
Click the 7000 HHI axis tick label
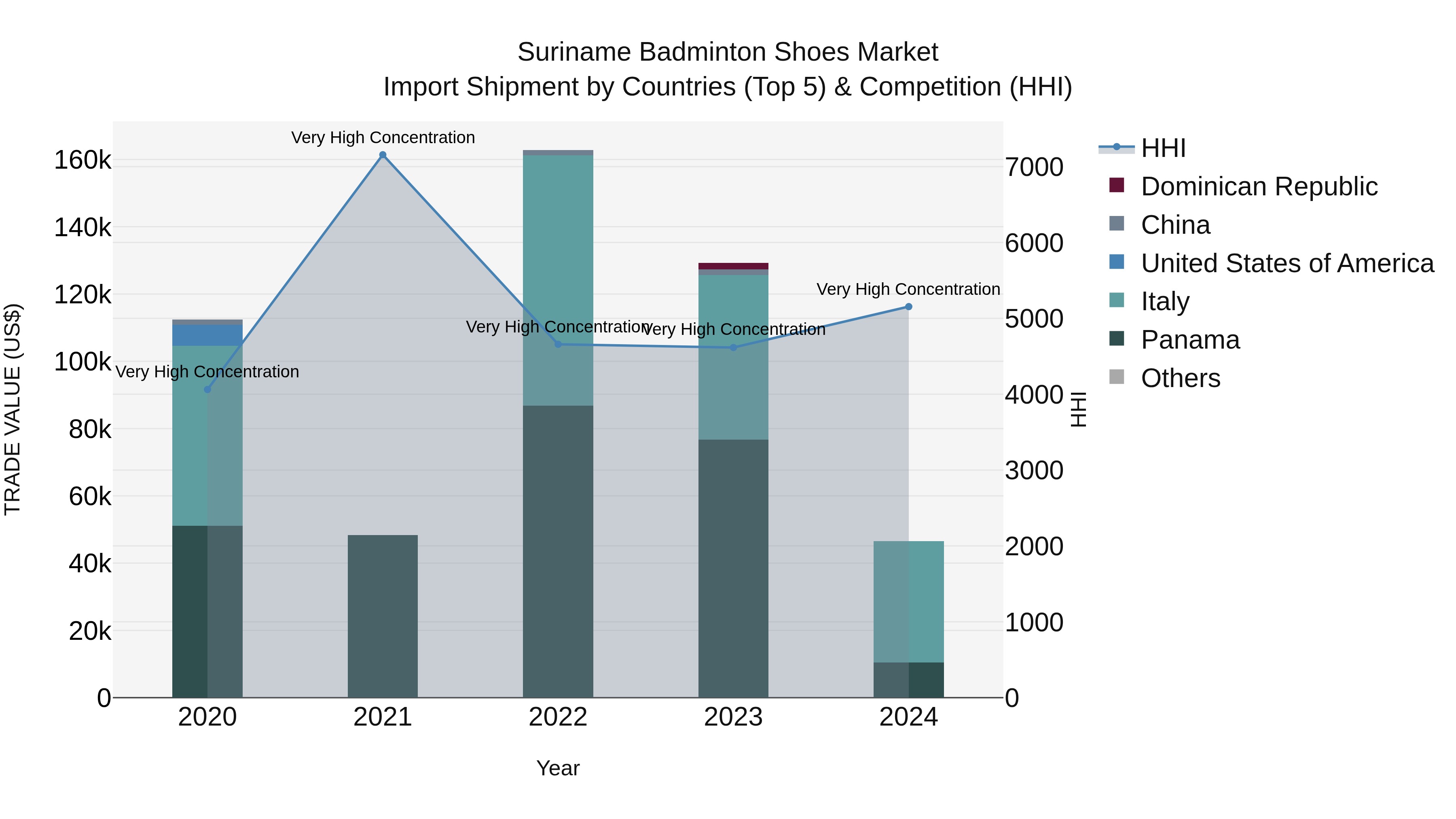point(1034,167)
